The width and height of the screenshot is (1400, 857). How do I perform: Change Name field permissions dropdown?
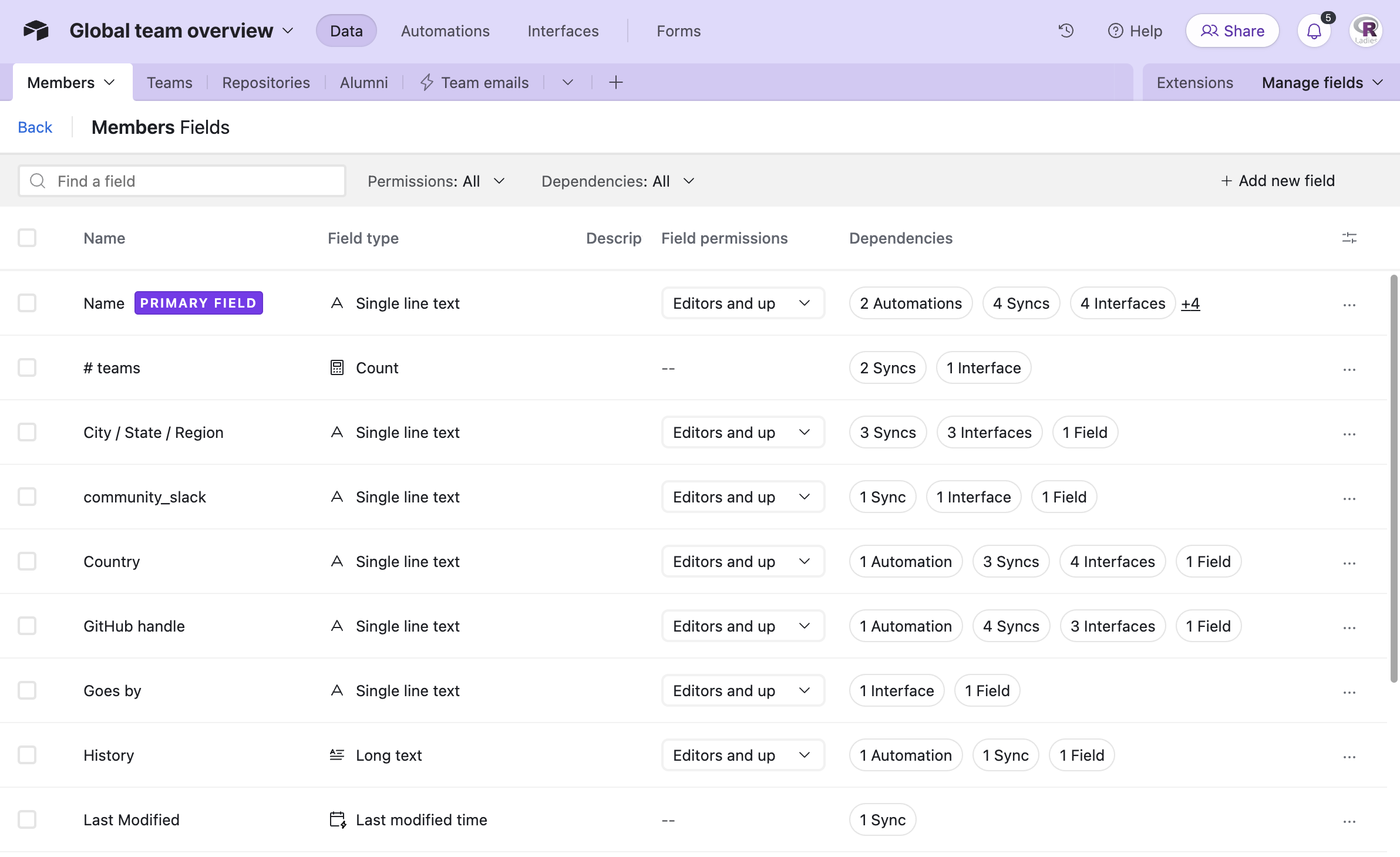coord(743,303)
